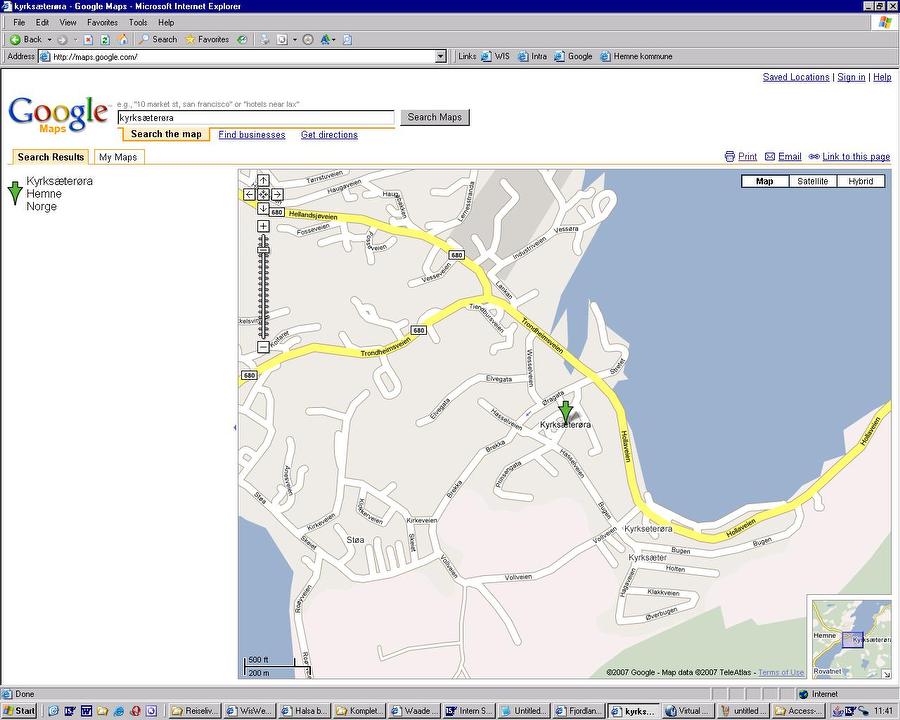Open the Favorites menu
Screen dimensions: 900x720
pyautogui.click(x=101, y=22)
